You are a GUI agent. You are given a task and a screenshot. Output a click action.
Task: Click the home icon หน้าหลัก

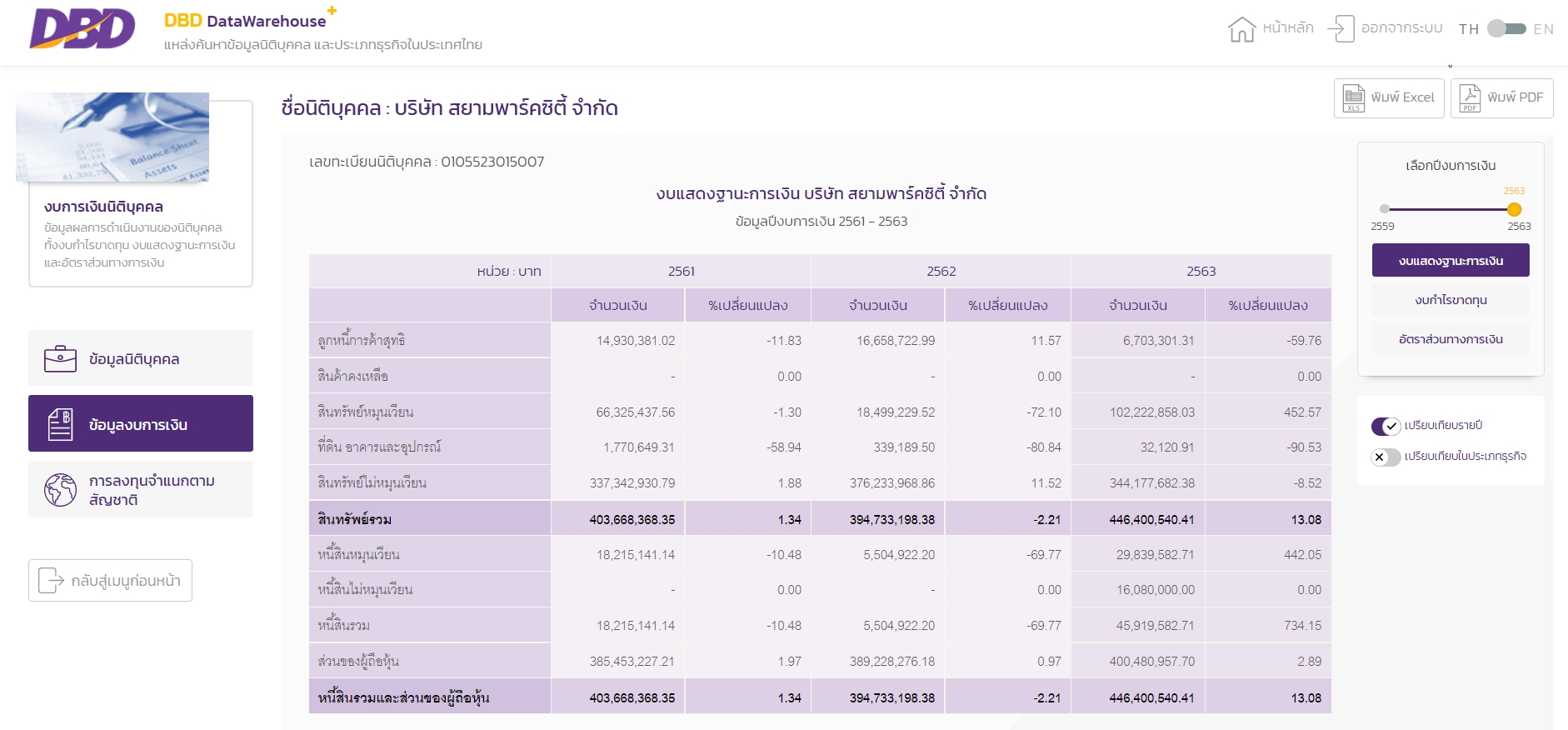coord(1241,29)
